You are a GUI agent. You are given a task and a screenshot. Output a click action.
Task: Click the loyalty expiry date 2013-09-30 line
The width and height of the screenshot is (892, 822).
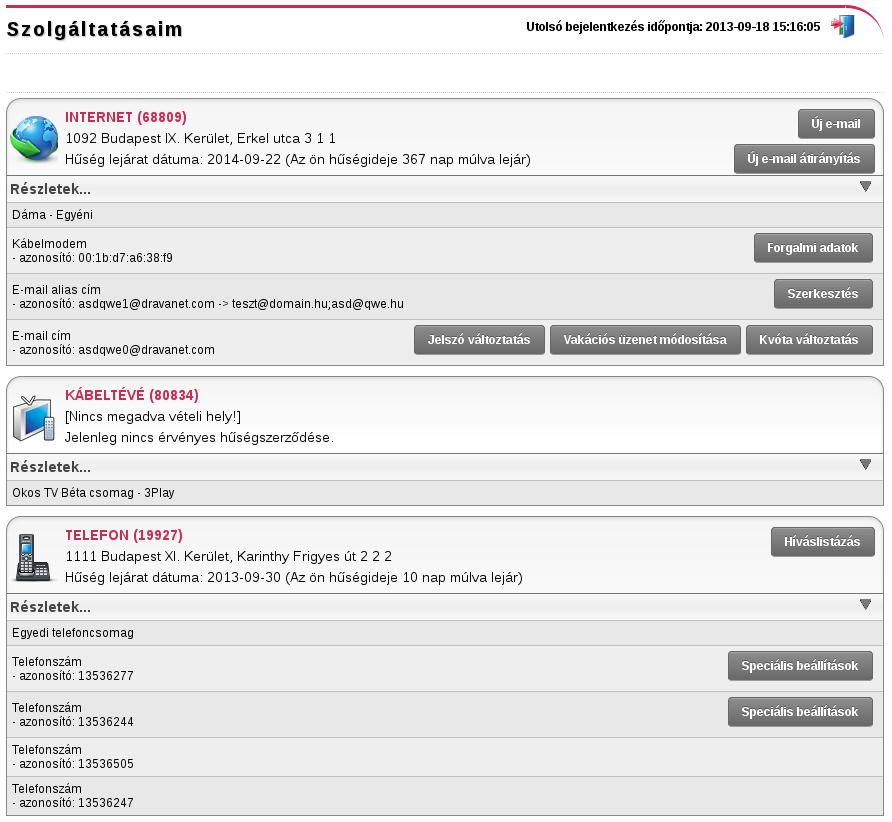(294, 578)
